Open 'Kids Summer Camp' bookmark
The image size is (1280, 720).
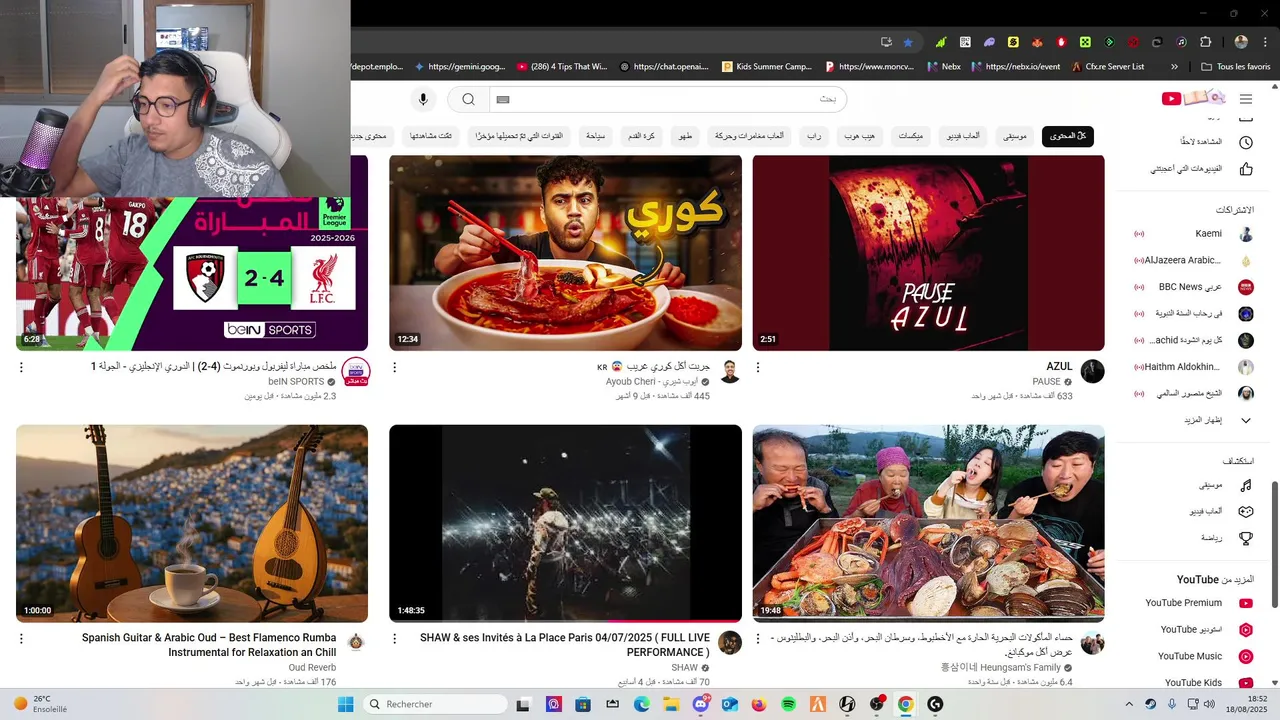click(x=767, y=67)
